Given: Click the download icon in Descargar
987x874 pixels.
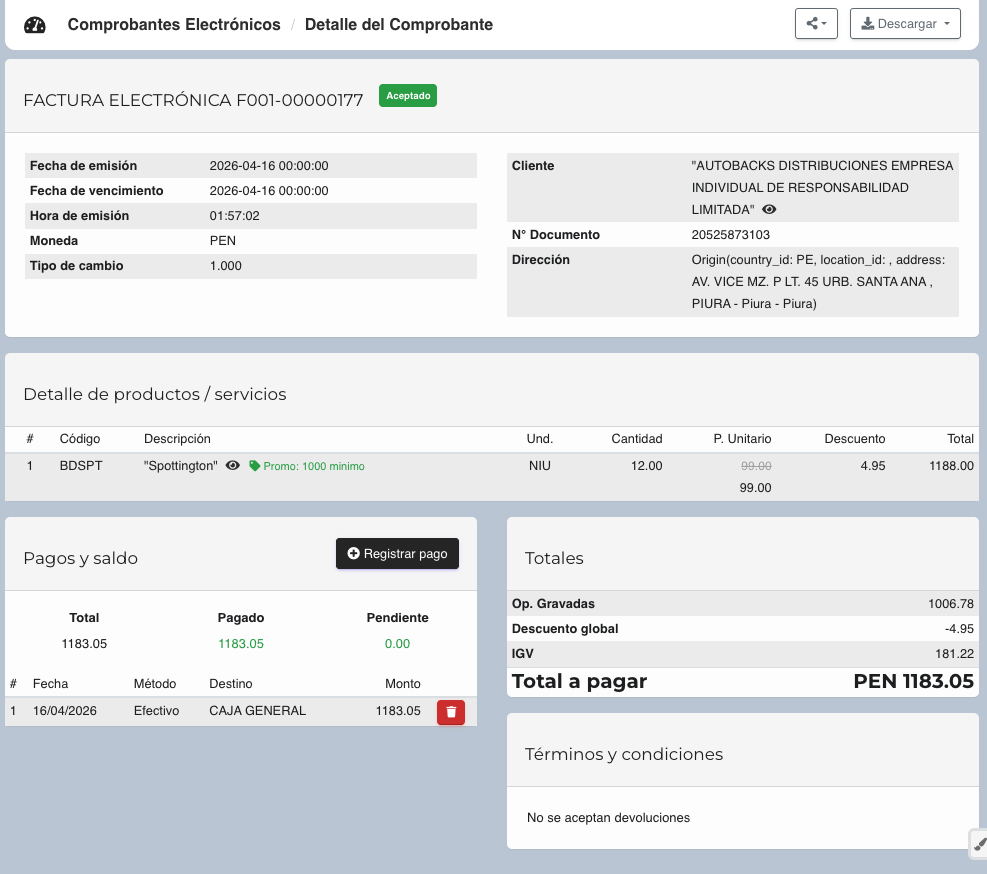Looking at the screenshot, I should (x=867, y=24).
